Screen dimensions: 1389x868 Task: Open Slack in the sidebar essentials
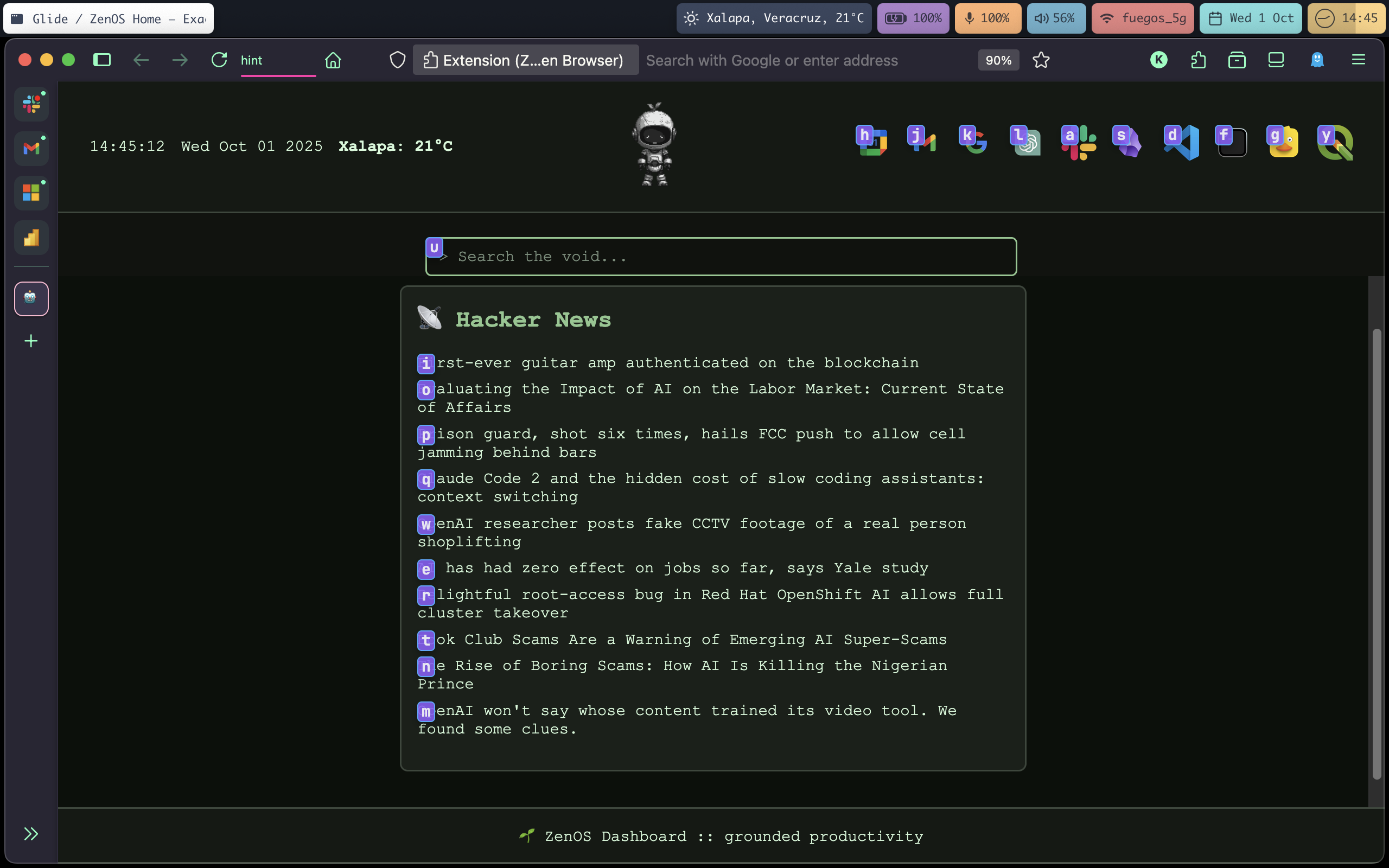(31, 105)
